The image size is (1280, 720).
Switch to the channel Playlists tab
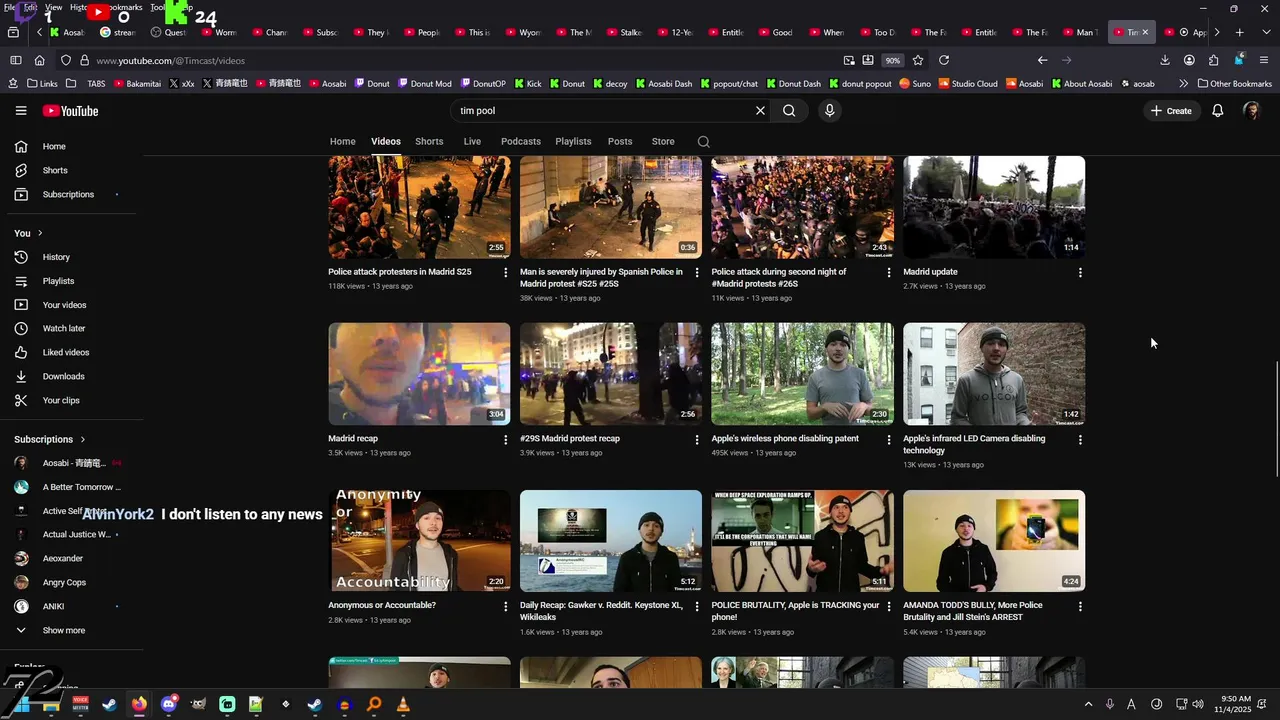pos(573,142)
